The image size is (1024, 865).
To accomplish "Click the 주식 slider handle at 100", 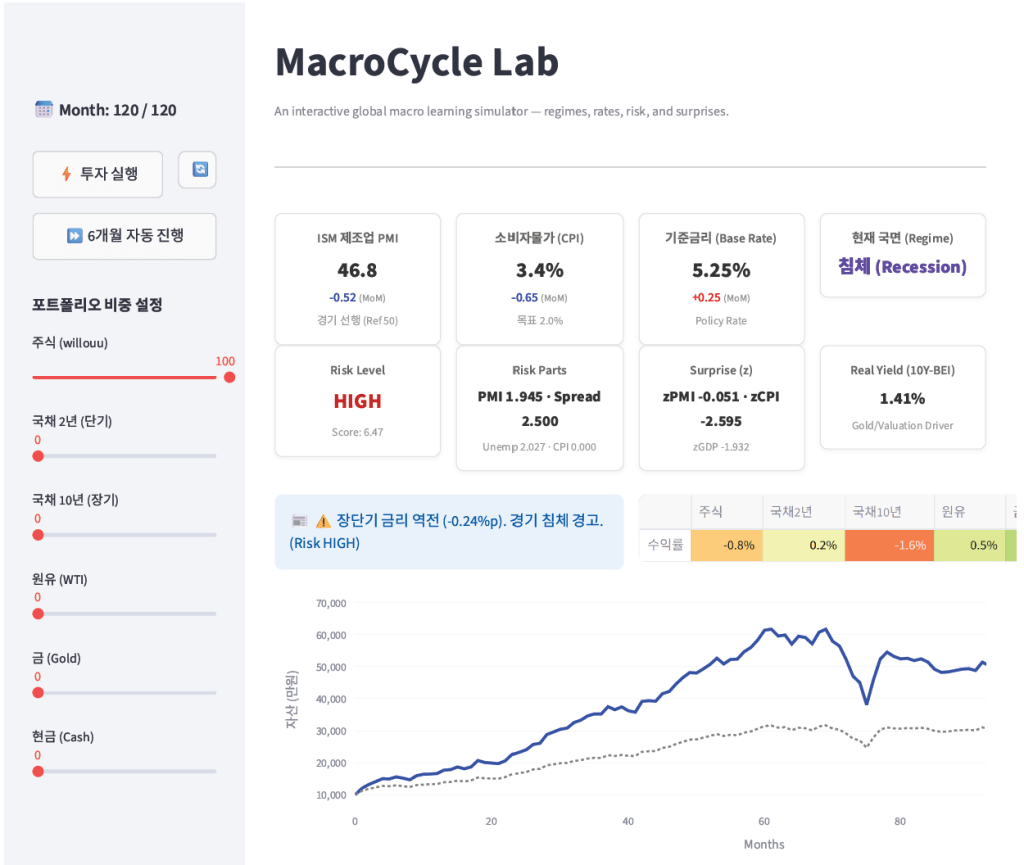I will 229,377.
